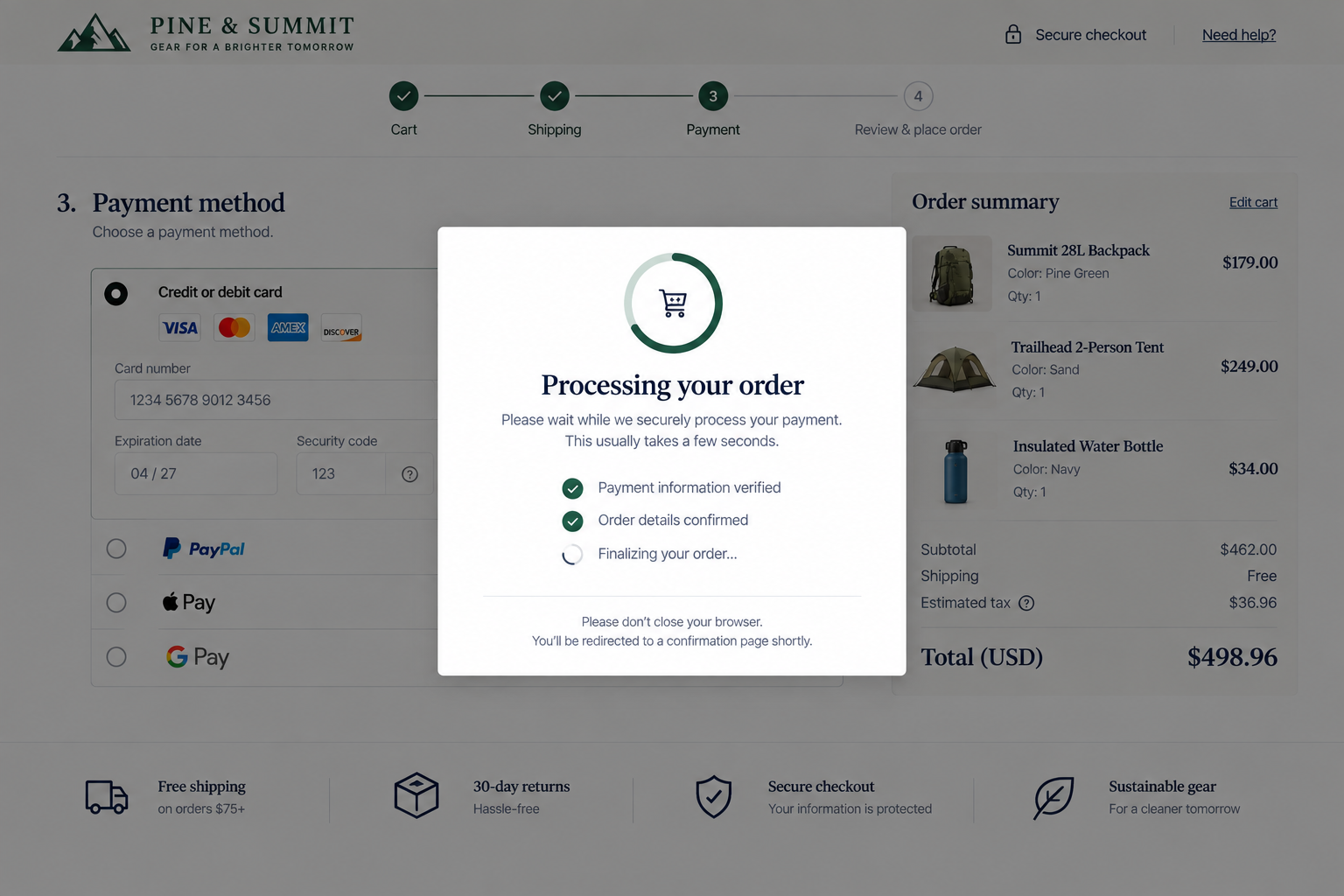
Task: Click the total amount $498.96
Action: point(1232,657)
